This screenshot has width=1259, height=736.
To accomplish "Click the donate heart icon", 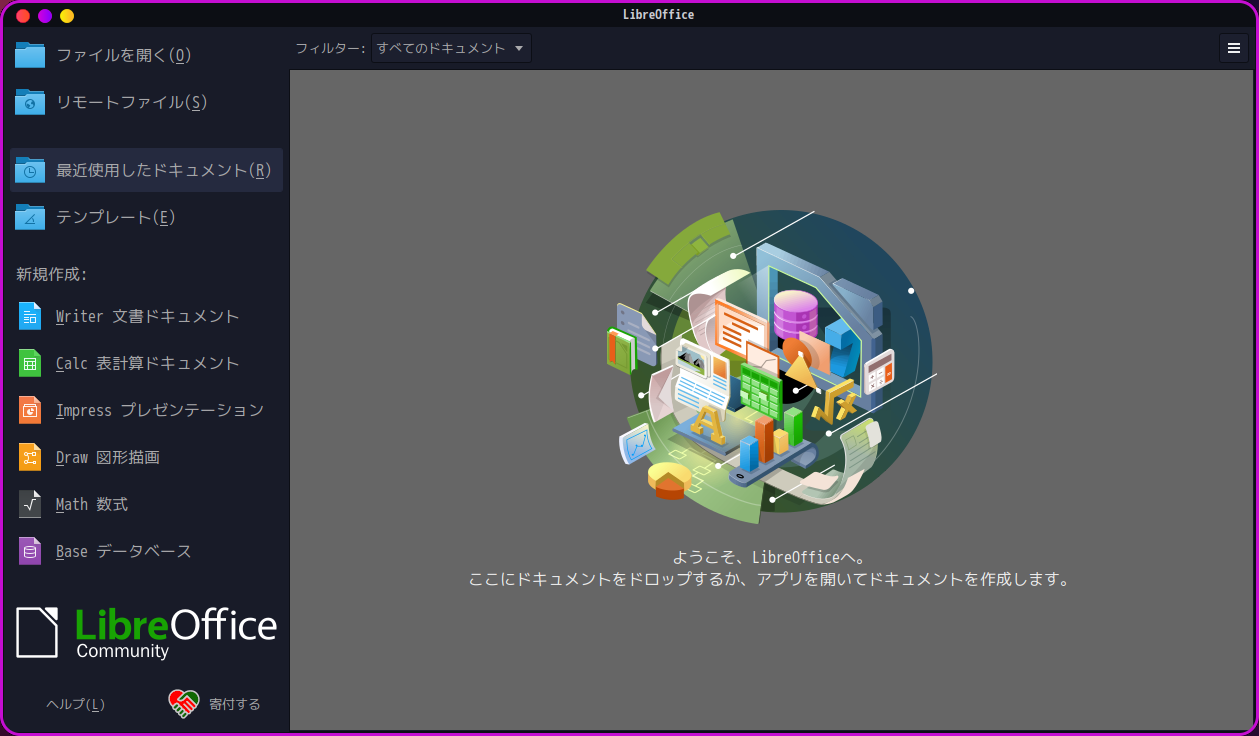I will coord(183,704).
